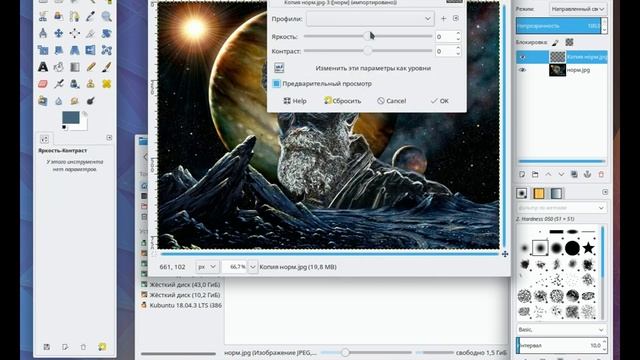Switch to the Patterns tab

click(x=539, y=193)
